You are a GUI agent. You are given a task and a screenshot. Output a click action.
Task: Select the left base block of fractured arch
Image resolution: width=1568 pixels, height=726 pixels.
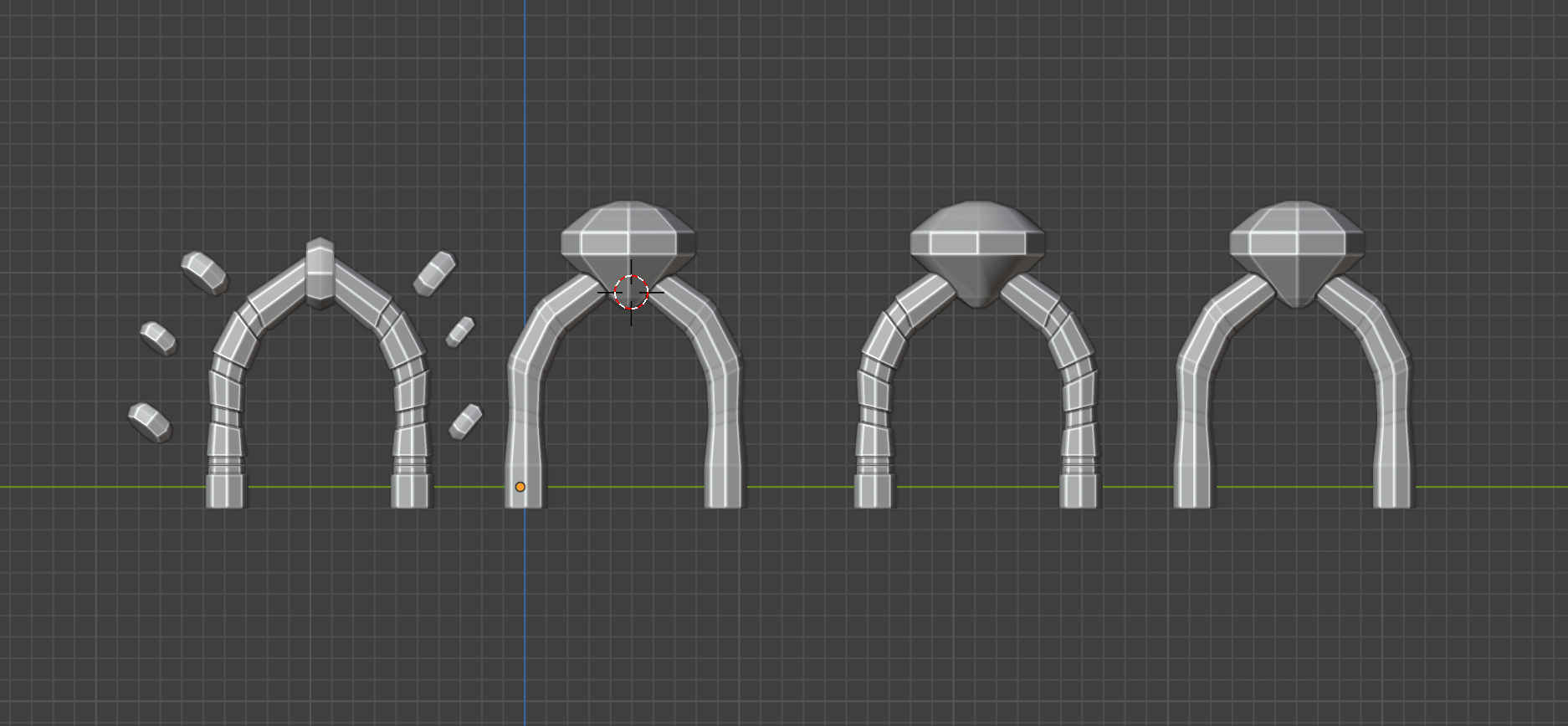[227, 490]
